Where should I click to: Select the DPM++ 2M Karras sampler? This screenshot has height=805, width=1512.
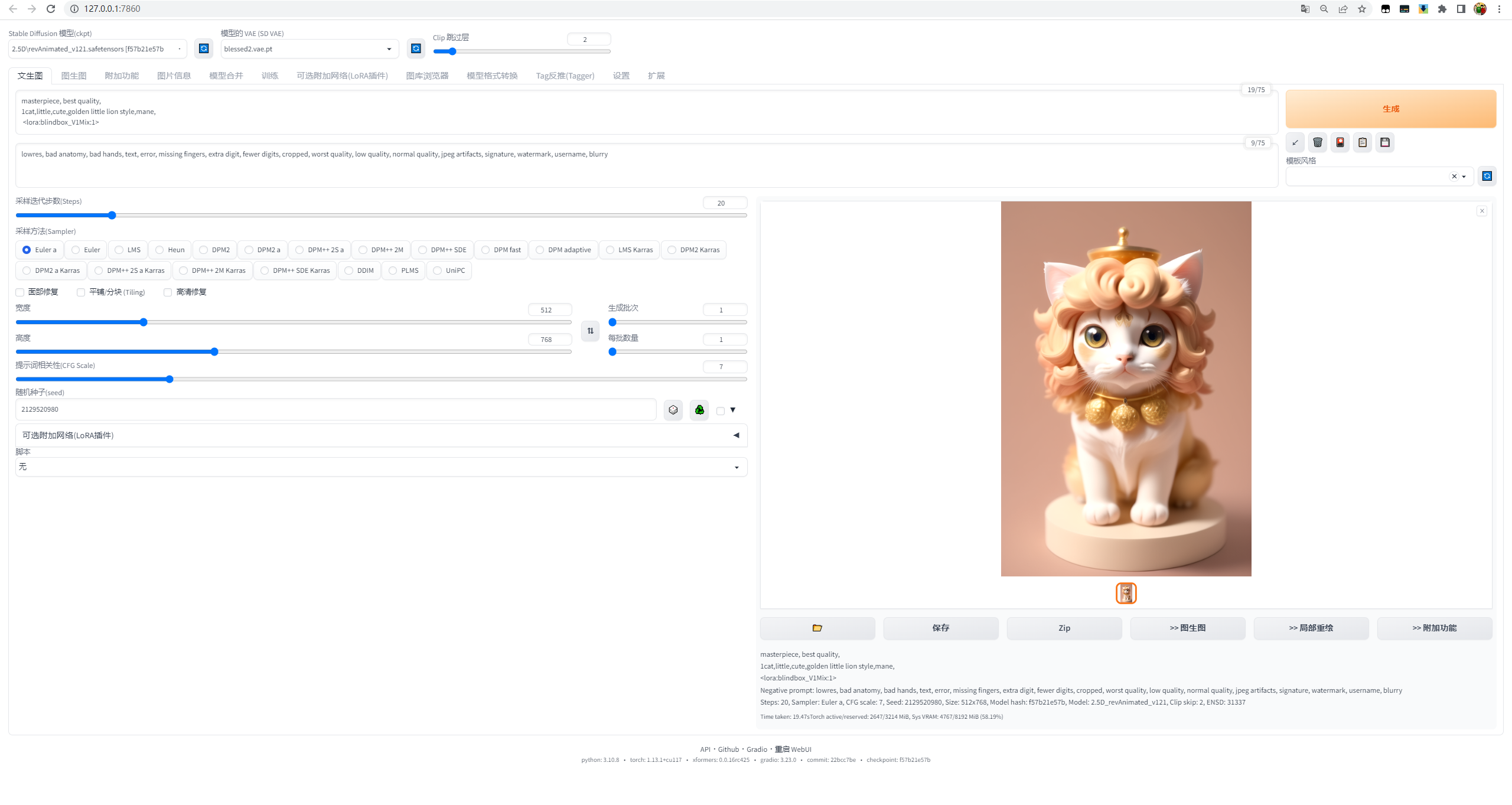213,270
